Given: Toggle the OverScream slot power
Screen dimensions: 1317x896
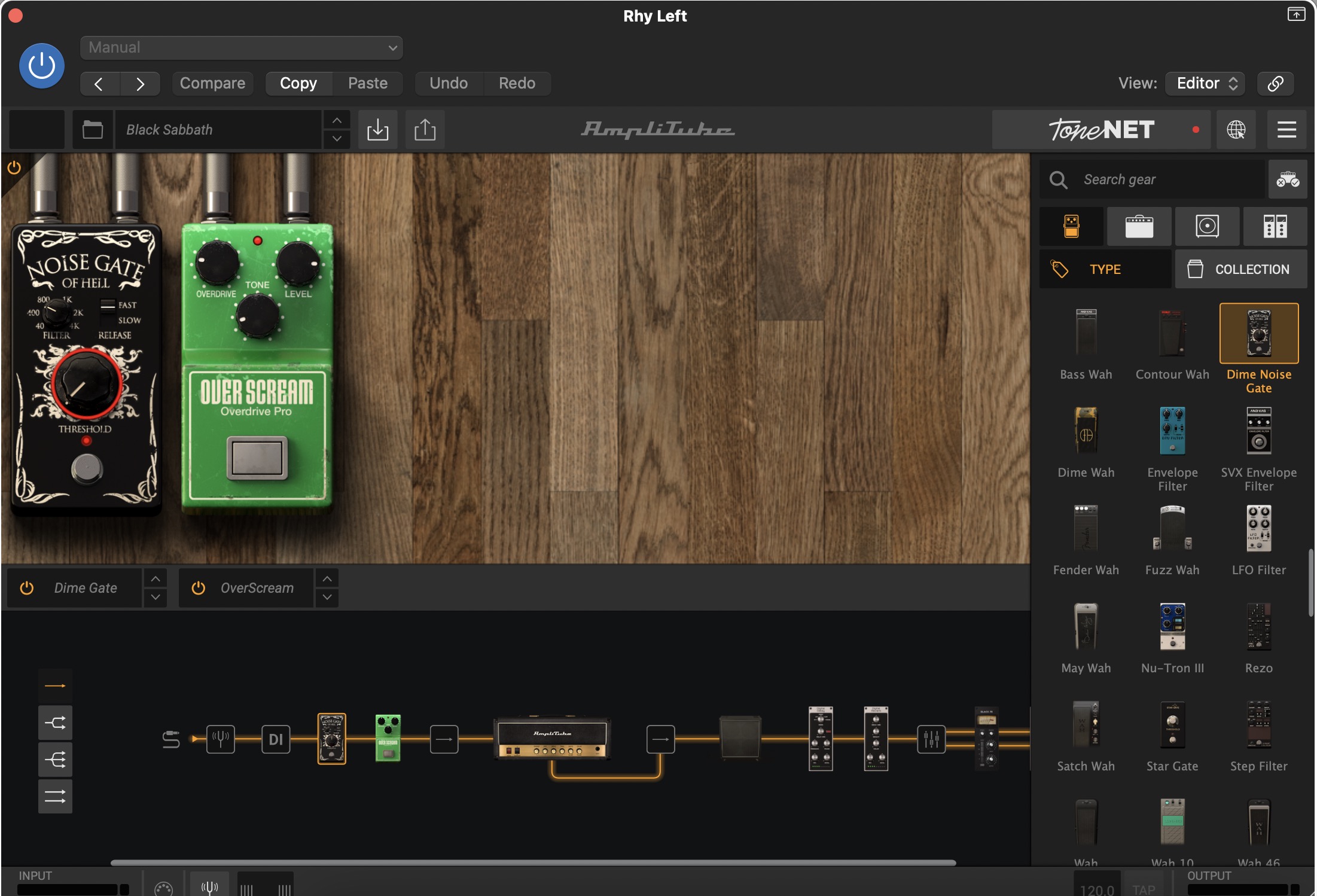Looking at the screenshot, I should click(x=198, y=588).
